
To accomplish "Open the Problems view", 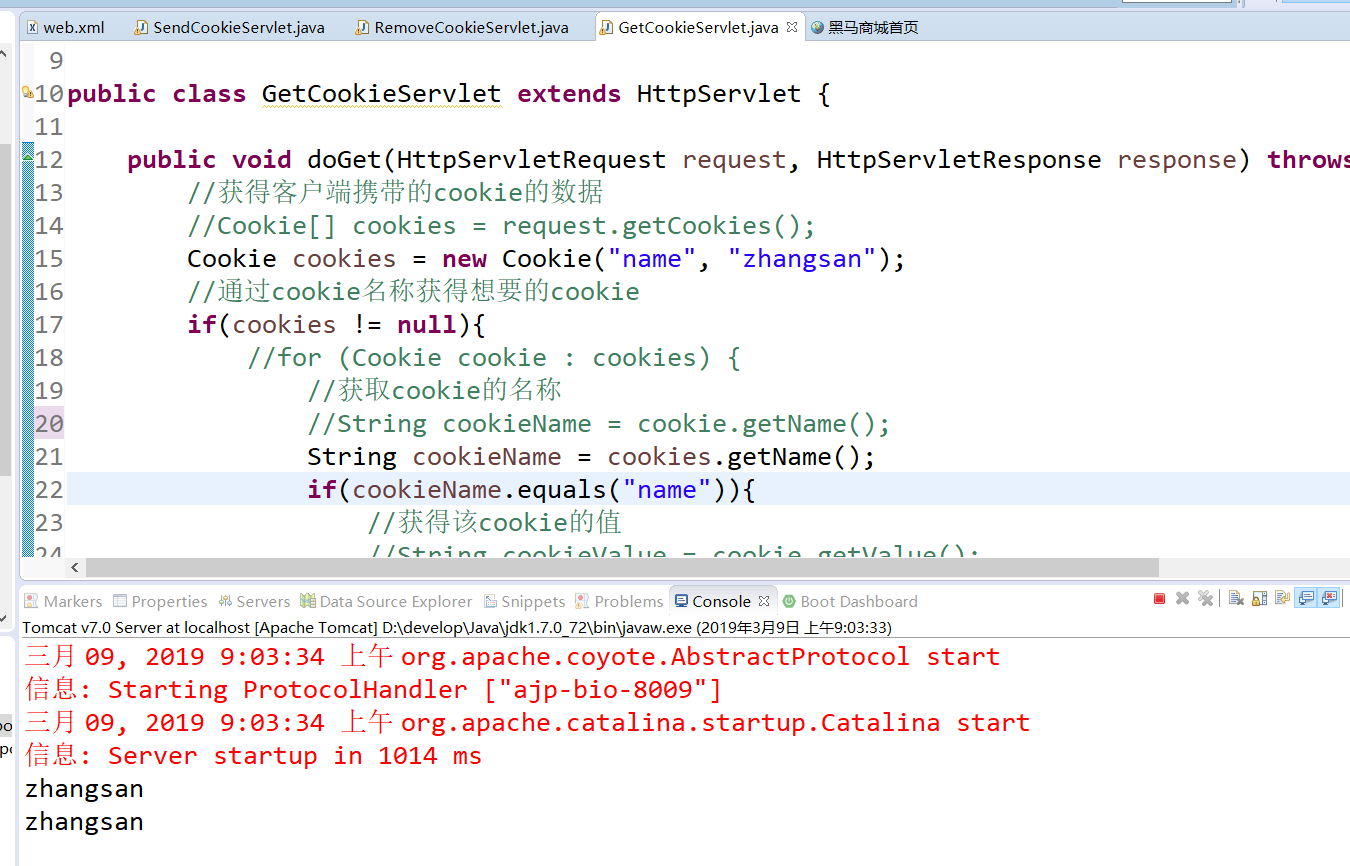I will pos(627,601).
